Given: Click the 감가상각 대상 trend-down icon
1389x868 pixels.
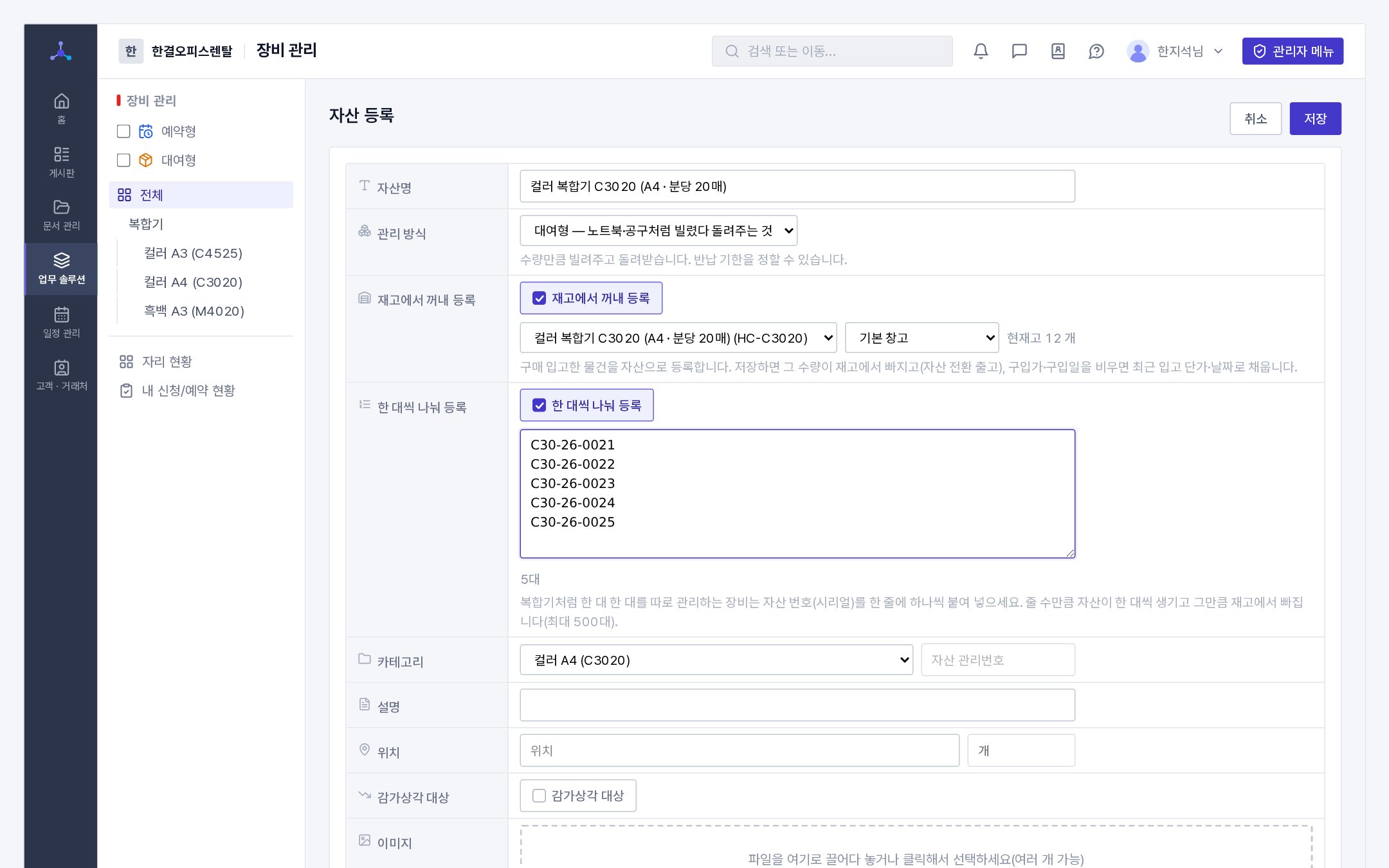Looking at the screenshot, I should tap(365, 795).
